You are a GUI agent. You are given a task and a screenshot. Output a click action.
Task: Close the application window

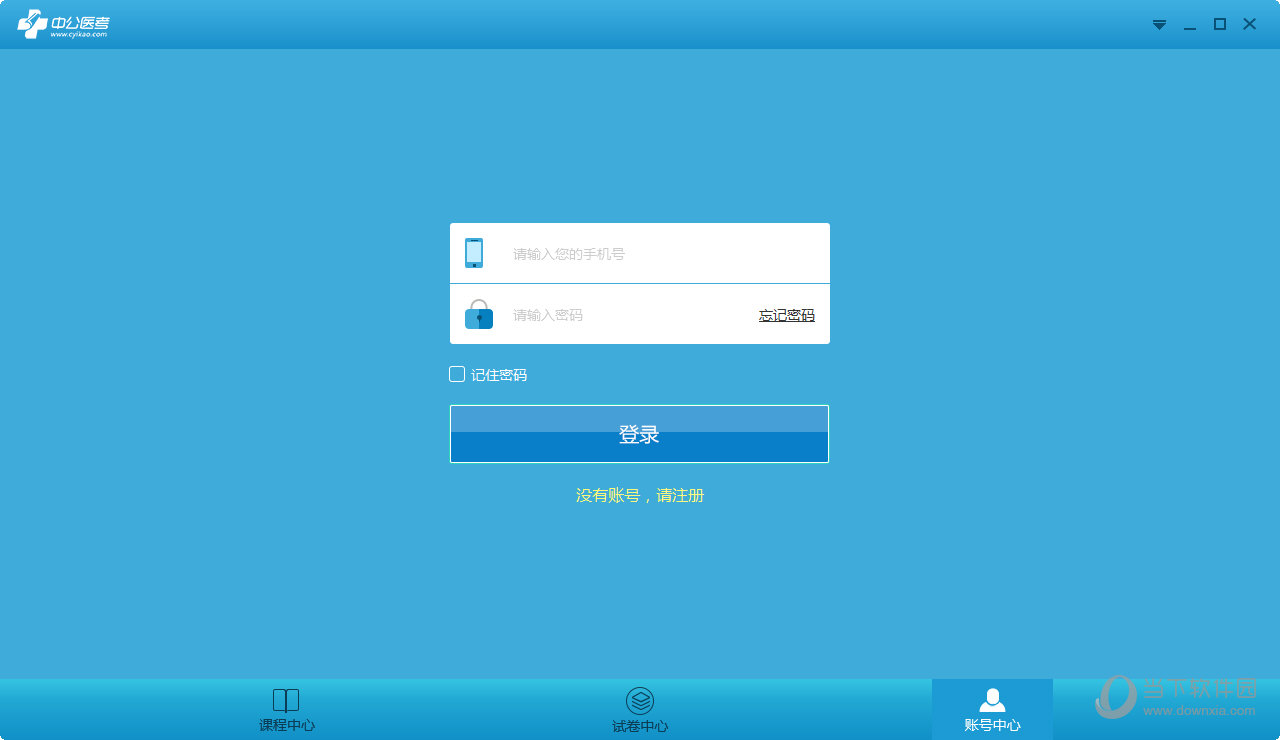1250,24
